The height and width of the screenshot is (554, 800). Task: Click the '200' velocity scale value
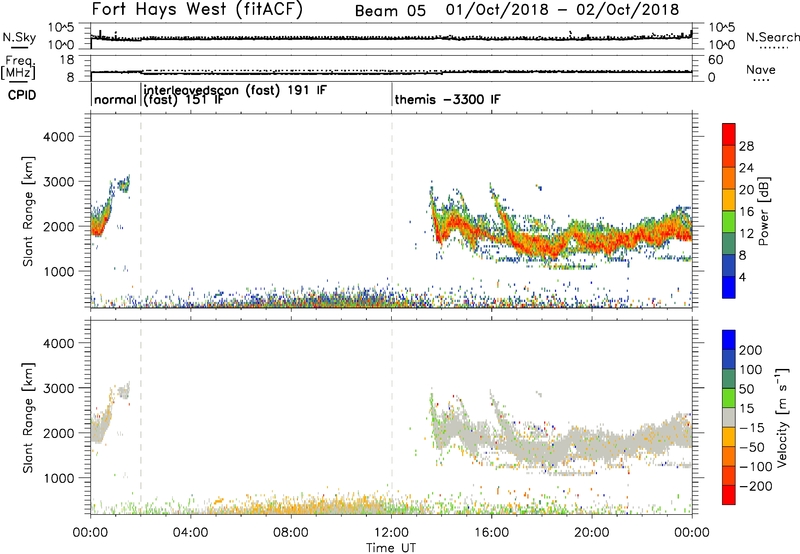point(751,350)
